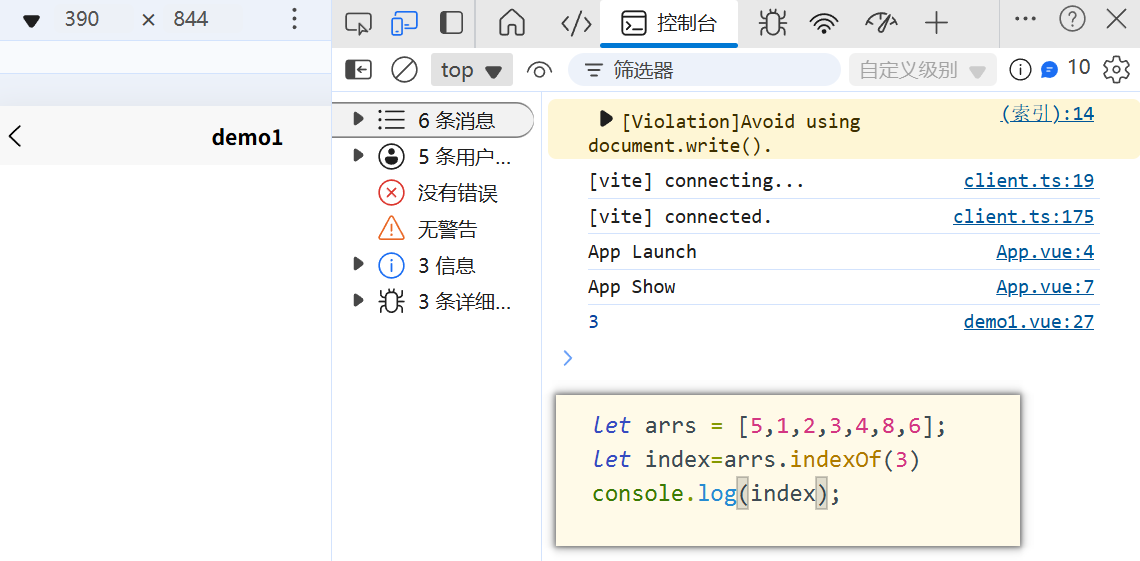The image size is (1140, 561).
Task: Go back with the demo1 page arrow
Action: [15, 136]
